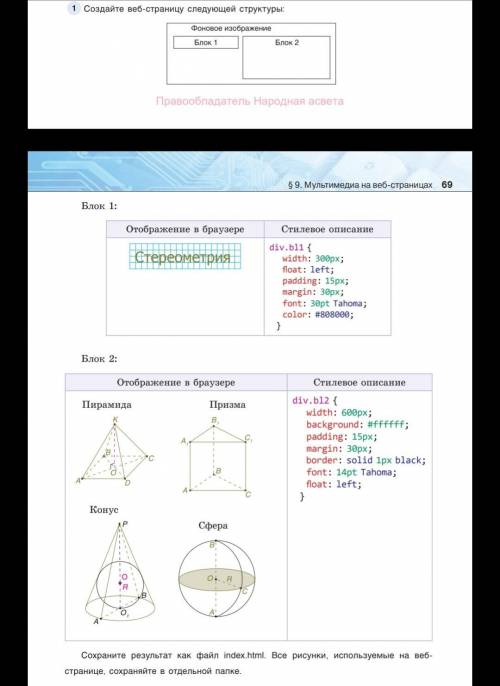Click the § 9. Мультимедиа на веб-страницах heading
The width and height of the screenshot is (500, 686).
point(360,185)
